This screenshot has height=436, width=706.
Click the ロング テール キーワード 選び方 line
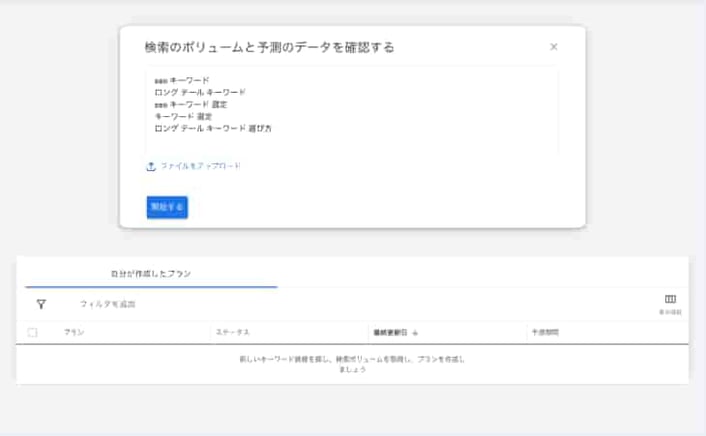213,129
